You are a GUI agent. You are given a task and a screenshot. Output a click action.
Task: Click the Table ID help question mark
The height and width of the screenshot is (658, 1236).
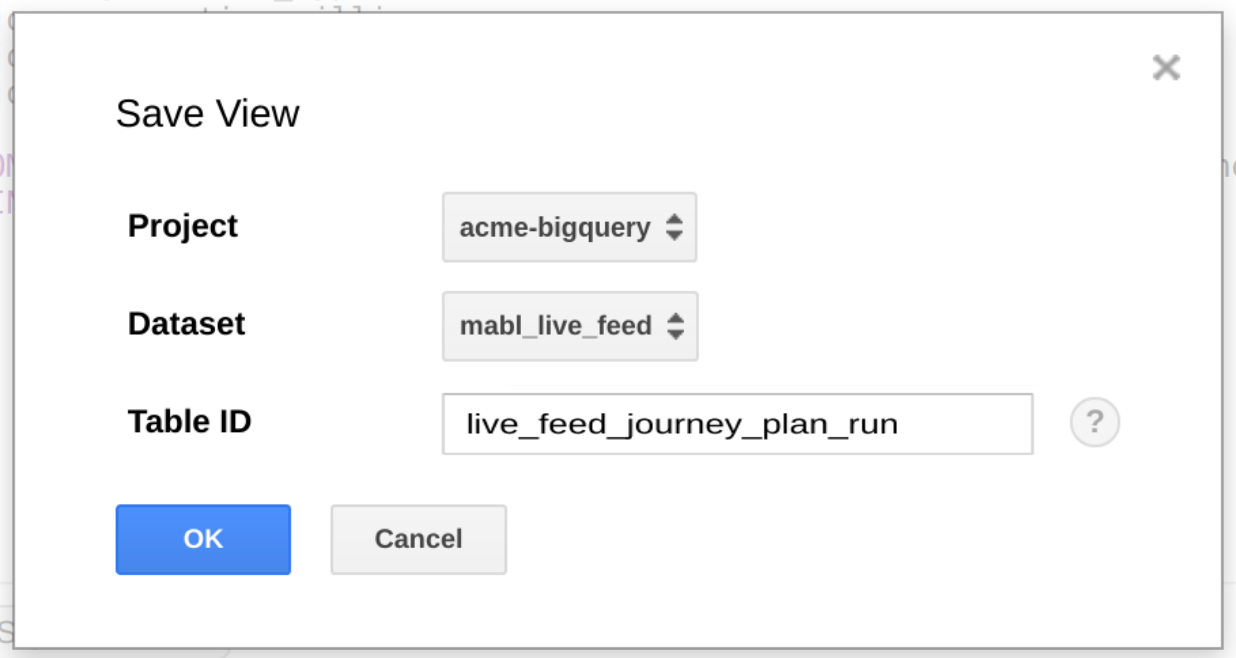(x=1095, y=423)
